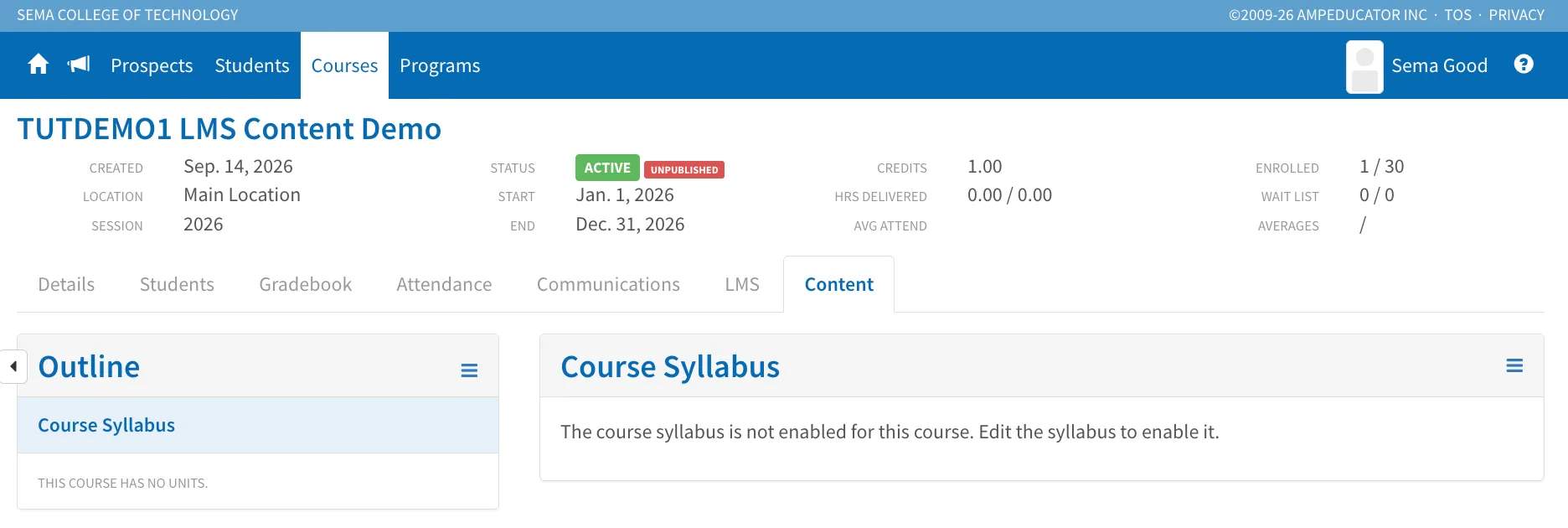The height and width of the screenshot is (528, 1568).
Task: Click the Course Syllabus panel heading
Action: click(x=670, y=367)
